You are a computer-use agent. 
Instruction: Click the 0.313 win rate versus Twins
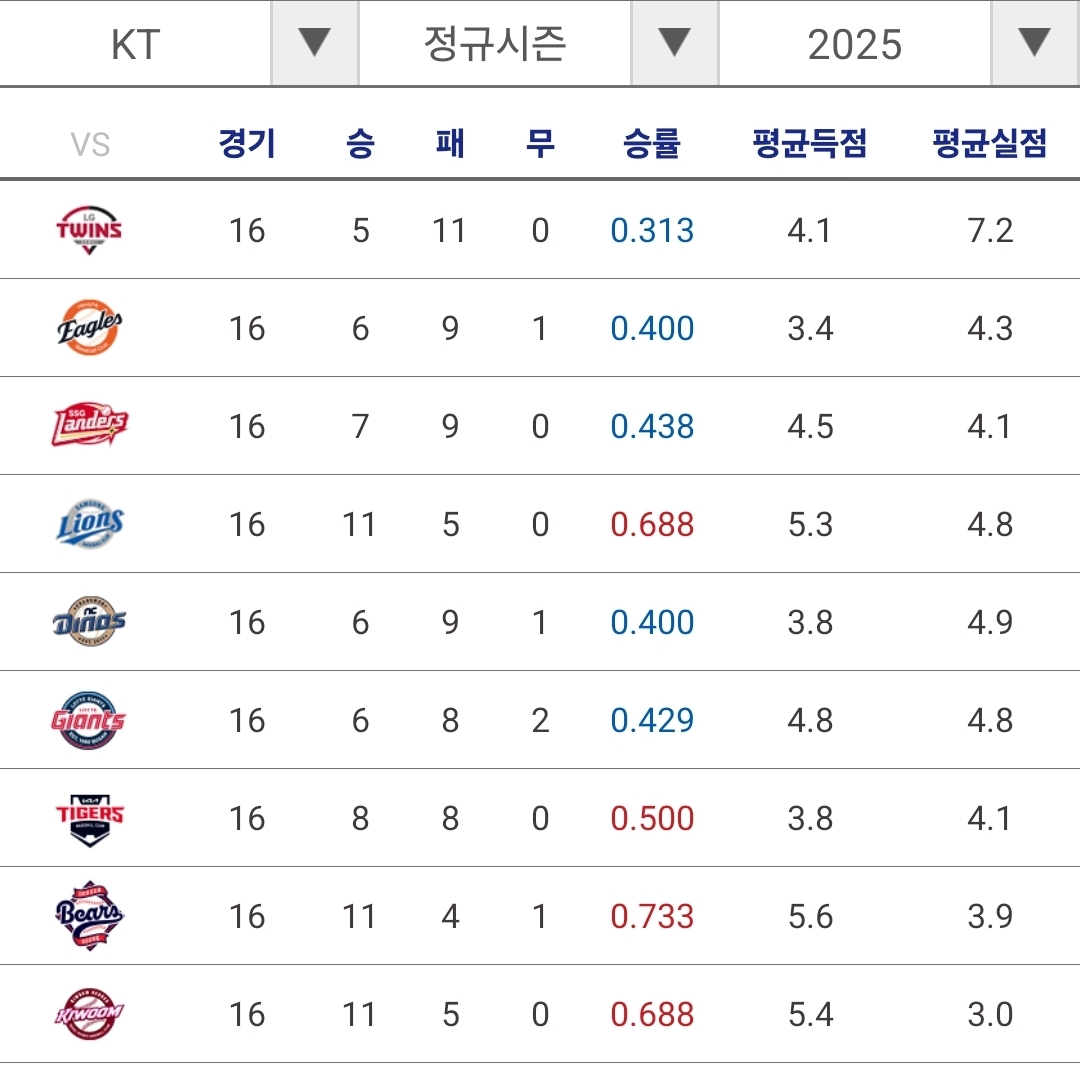click(652, 230)
